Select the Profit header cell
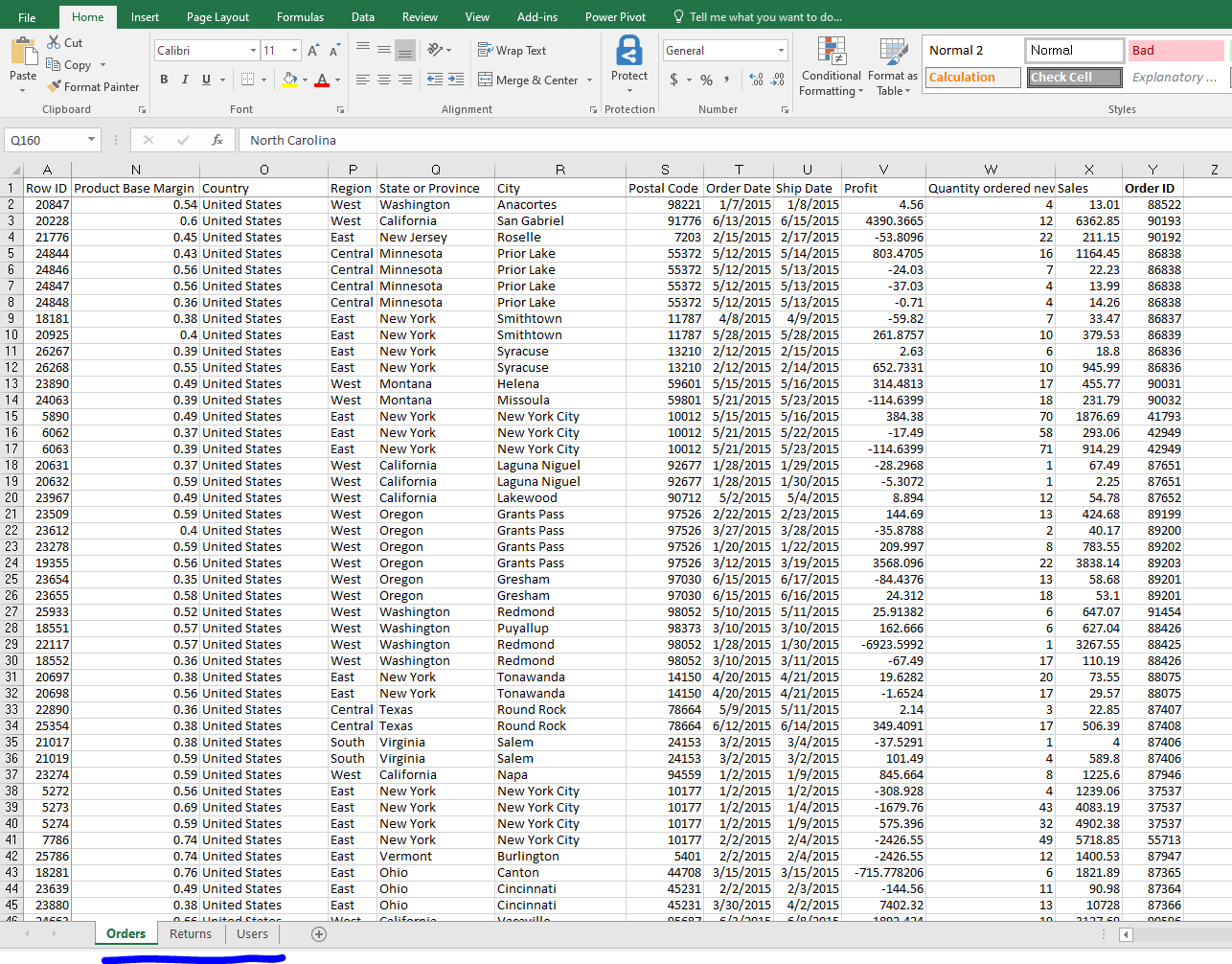 pos(884,189)
